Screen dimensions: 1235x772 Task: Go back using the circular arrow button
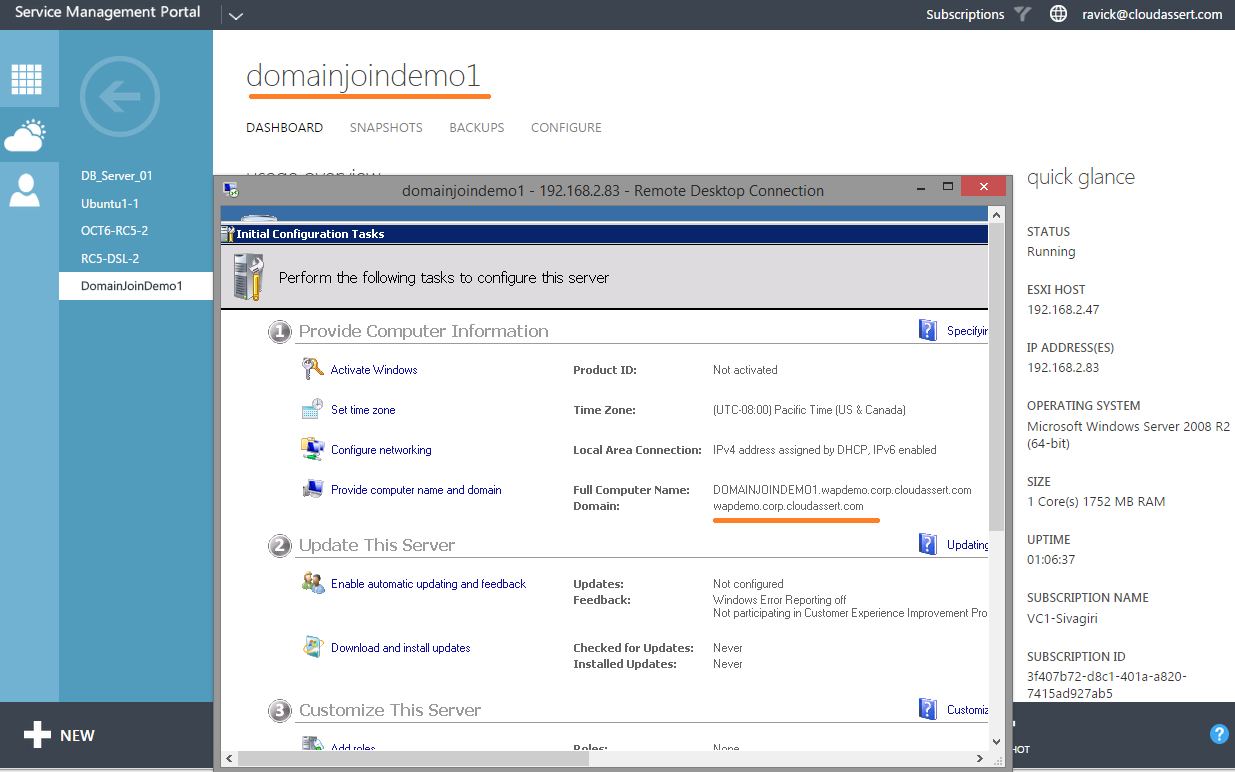[119, 97]
